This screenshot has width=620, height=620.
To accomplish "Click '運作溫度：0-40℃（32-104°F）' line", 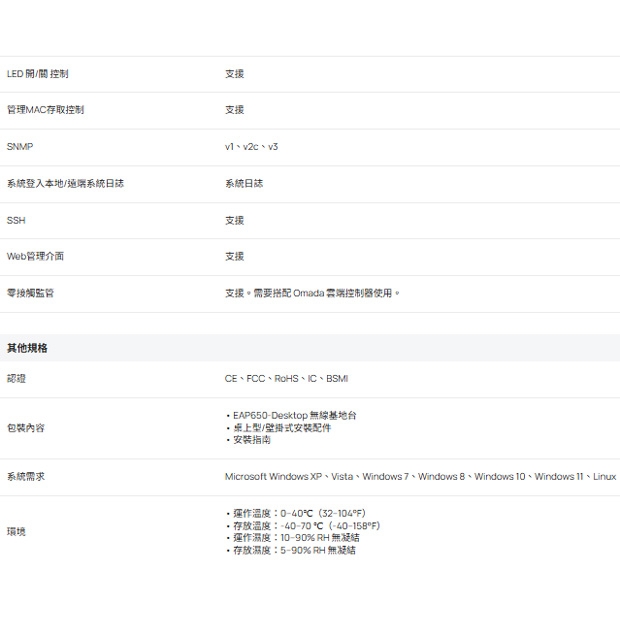I will pos(299,514).
